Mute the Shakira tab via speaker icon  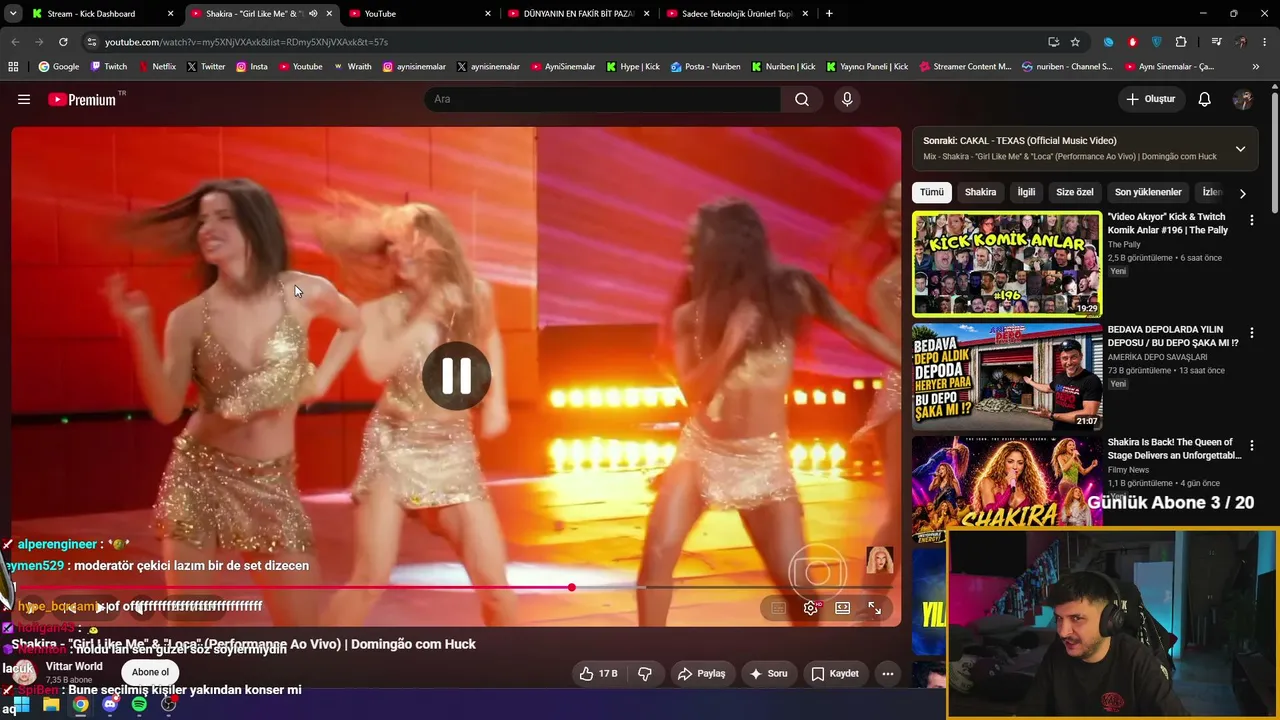click(313, 13)
